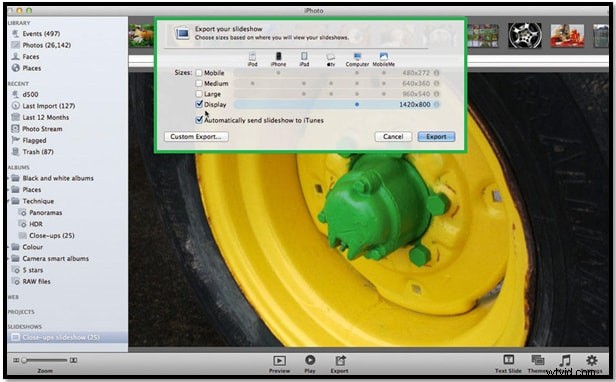Image resolution: width=616 pixels, height=382 pixels.
Task: Open the Themes chooser icon
Action: (x=537, y=360)
